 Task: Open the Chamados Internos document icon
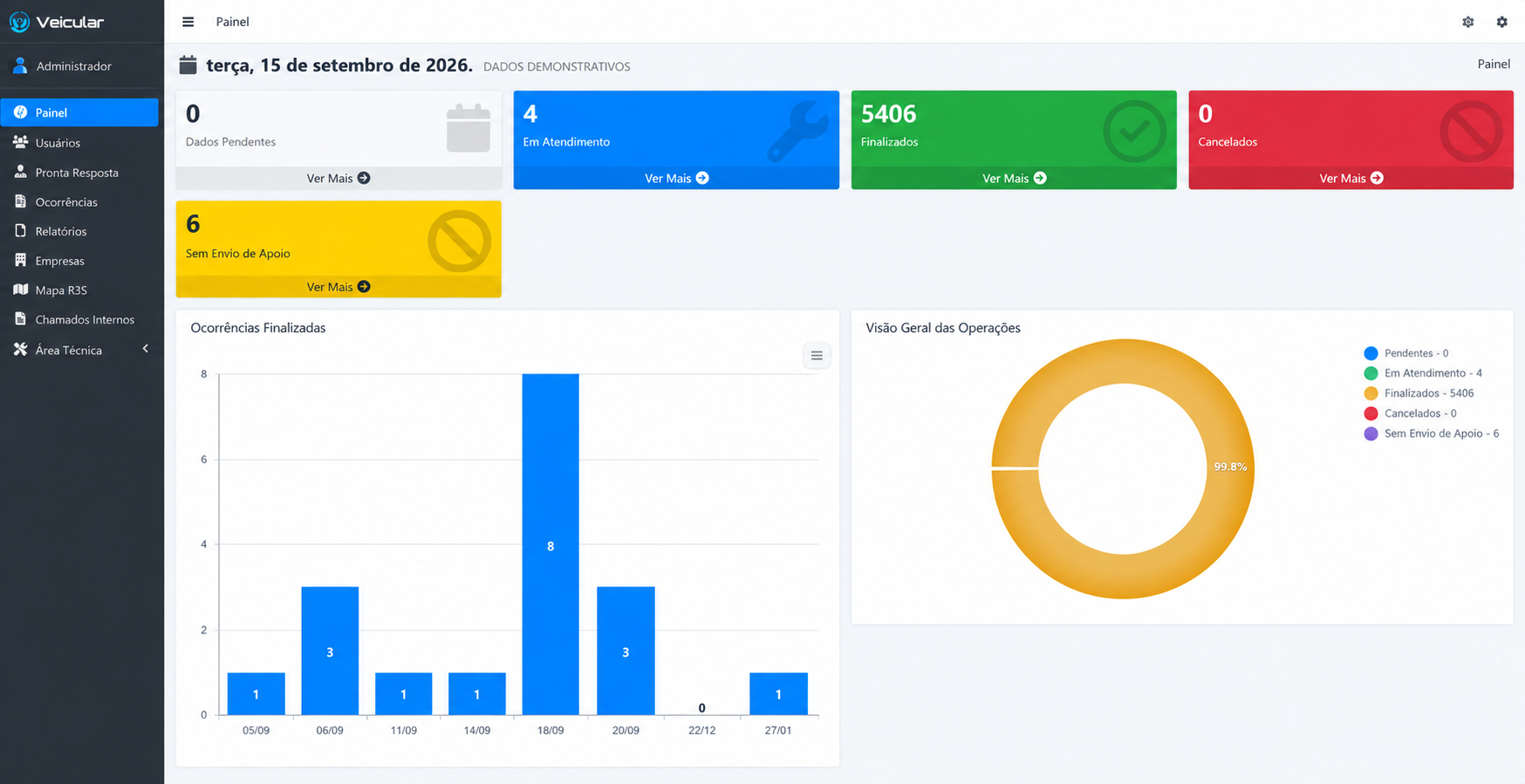pos(20,319)
